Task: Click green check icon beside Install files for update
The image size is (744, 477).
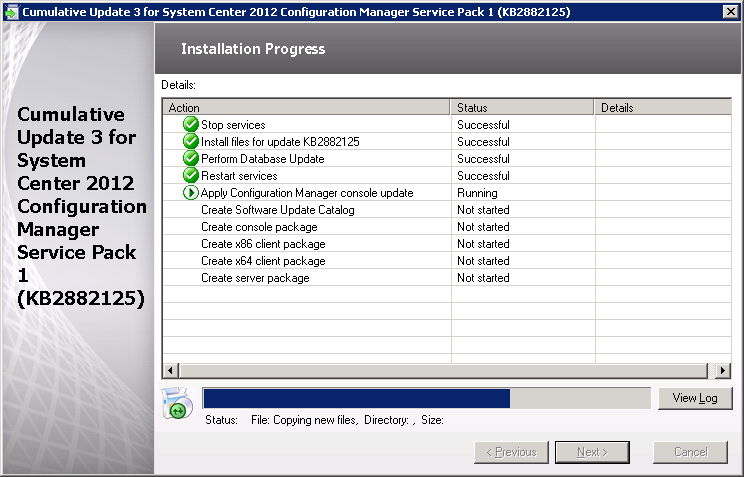Action: pos(190,141)
